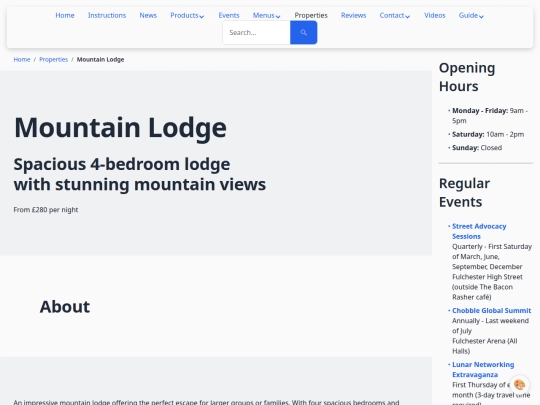Open Chobble Global Summit event link

click(x=491, y=310)
